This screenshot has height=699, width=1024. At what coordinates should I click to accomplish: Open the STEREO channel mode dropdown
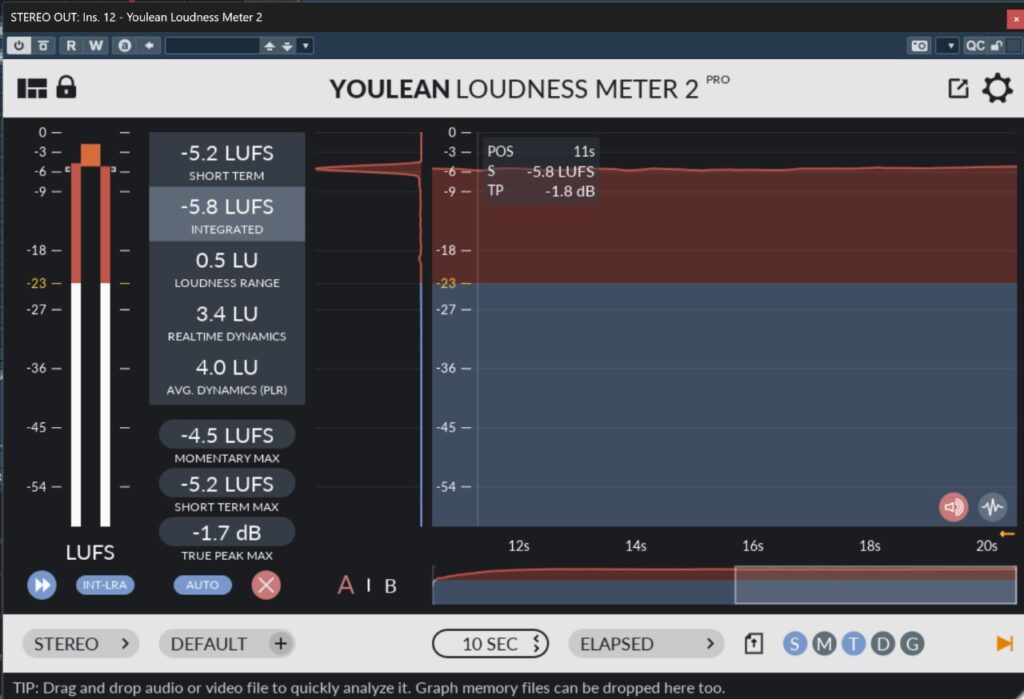point(81,644)
